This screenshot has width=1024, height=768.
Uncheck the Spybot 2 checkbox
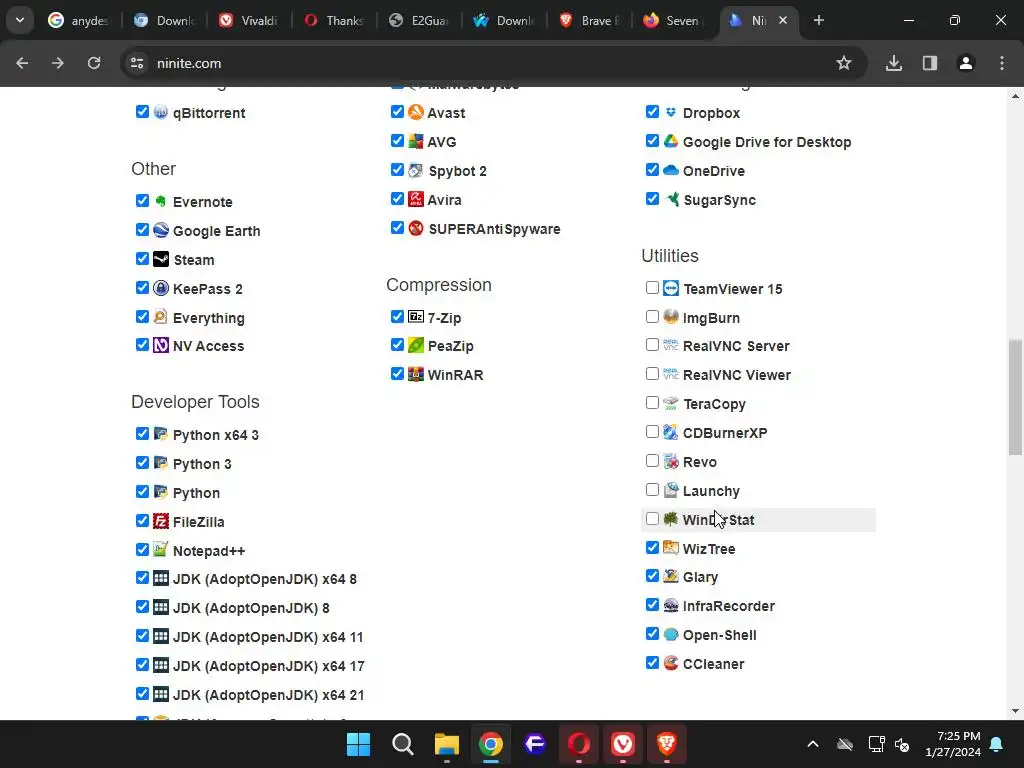coord(397,169)
